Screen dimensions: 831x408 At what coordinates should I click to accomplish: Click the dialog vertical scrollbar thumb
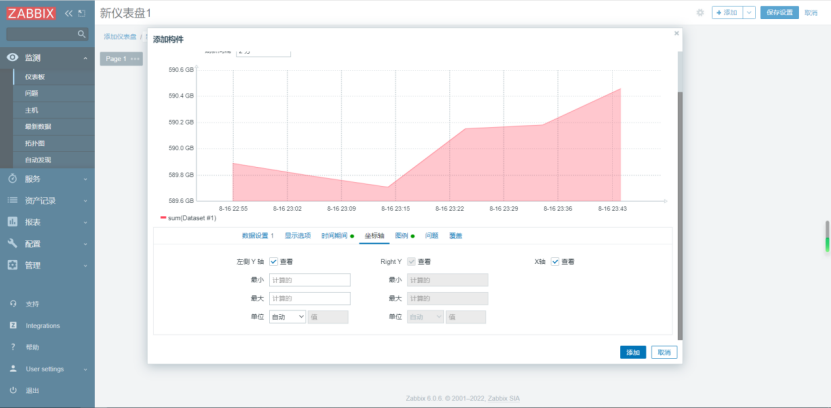pyautogui.click(x=680, y=215)
